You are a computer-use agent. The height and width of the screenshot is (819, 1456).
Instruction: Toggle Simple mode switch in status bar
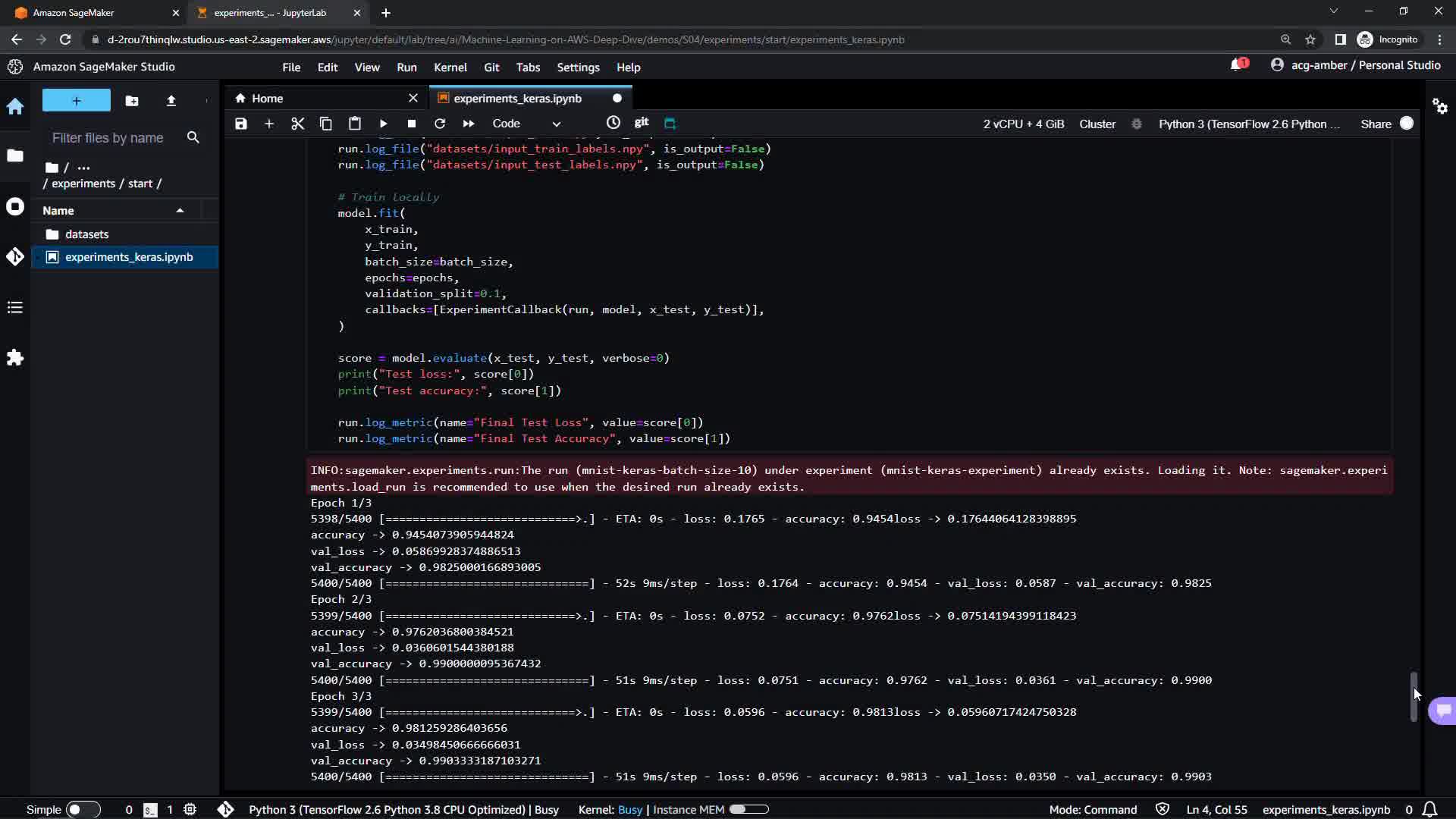tap(83, 810)
